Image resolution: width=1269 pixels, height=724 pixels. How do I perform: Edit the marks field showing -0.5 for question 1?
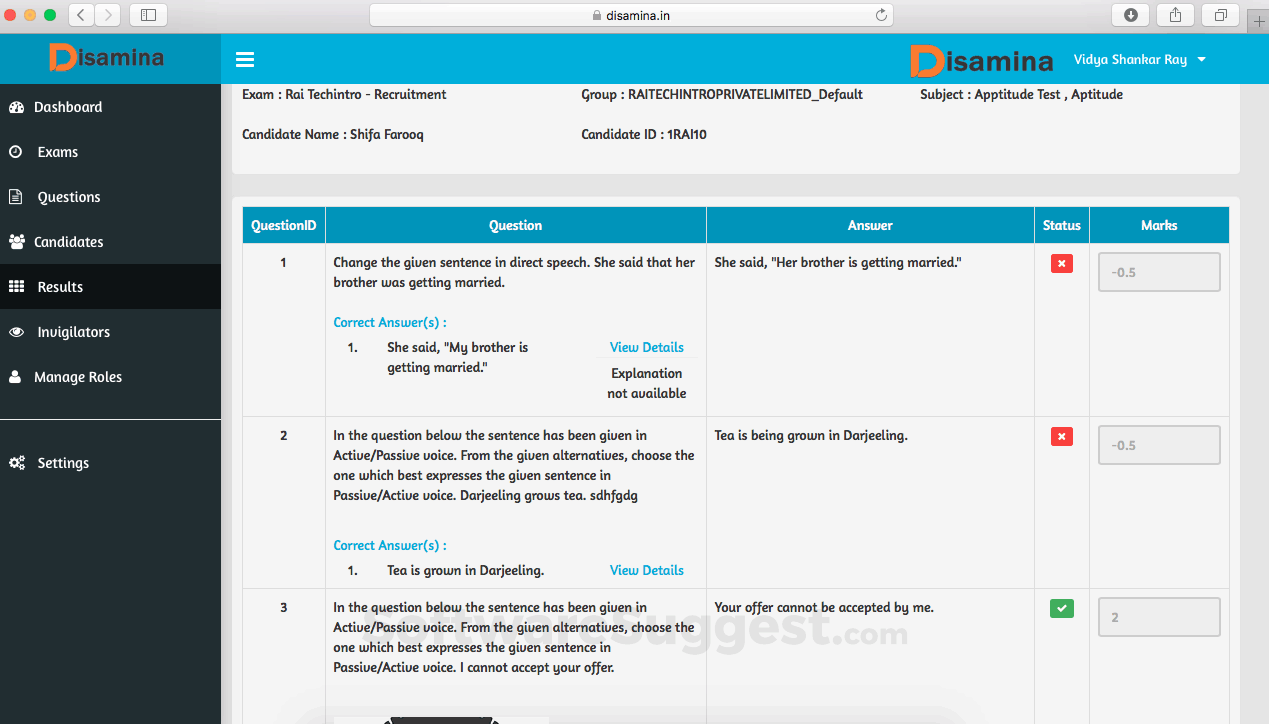pyautogui.click(x=1159, y=271)
